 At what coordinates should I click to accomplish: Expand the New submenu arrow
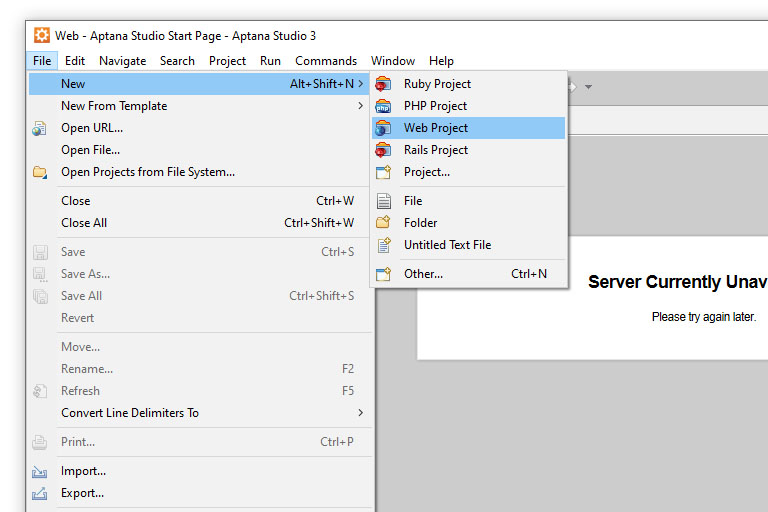(x=361, y=84)
